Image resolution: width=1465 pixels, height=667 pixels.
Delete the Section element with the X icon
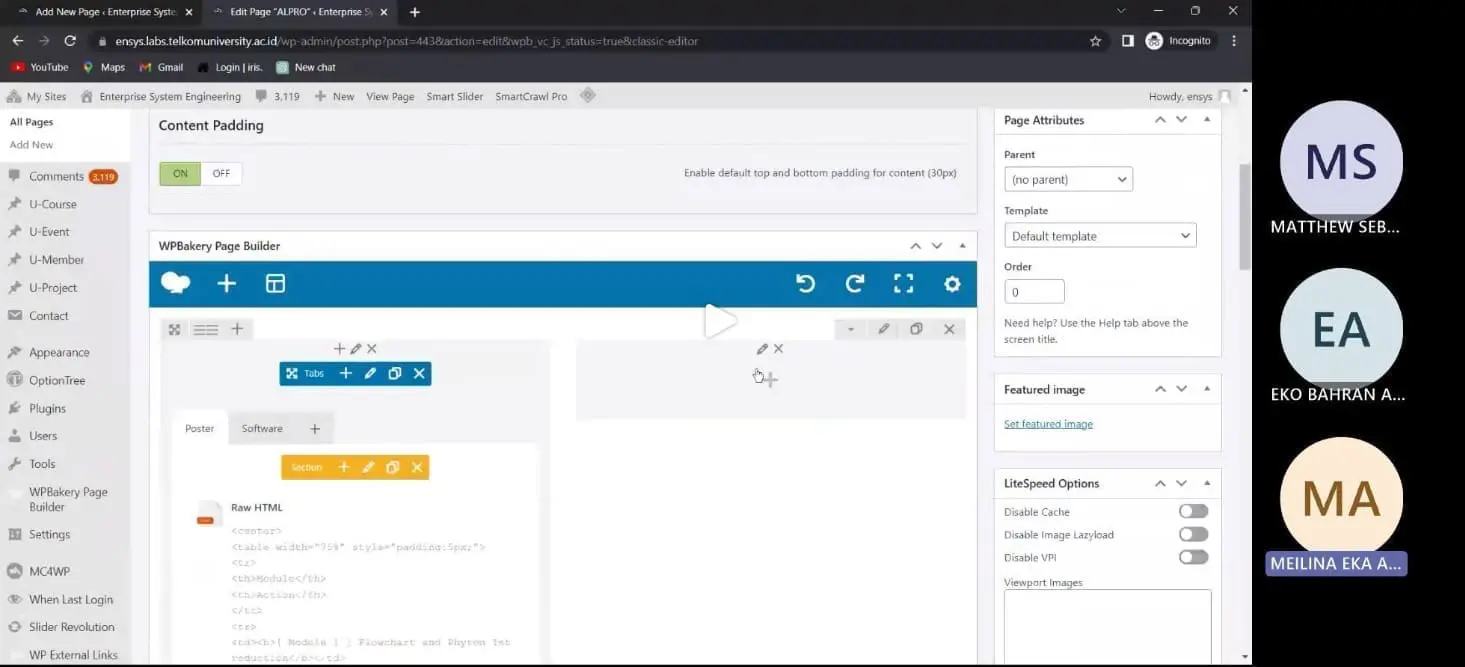point(417,467)
